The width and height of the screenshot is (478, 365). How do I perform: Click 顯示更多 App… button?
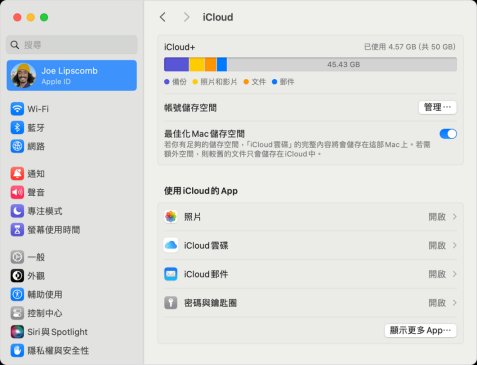420,330
